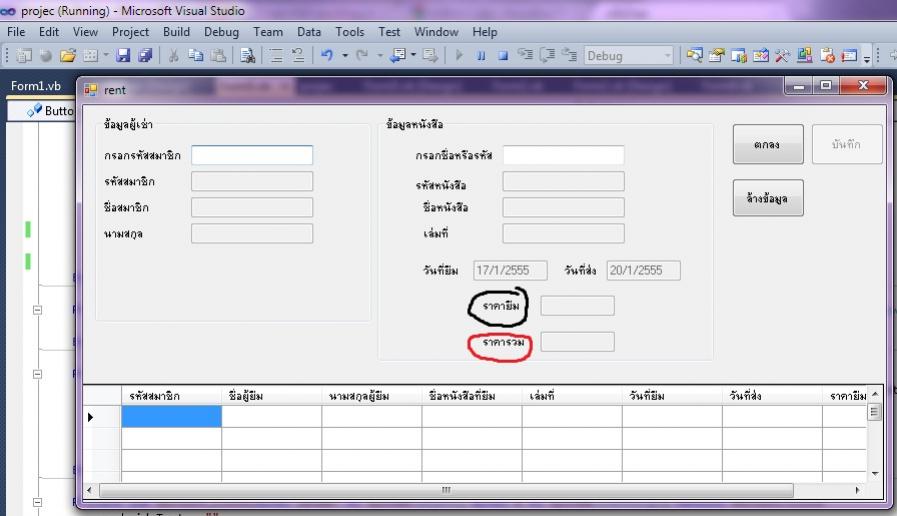The image size is (897, 516).
Task: Click the Copy icon in toolbar
Action: (x=196, y=55)
